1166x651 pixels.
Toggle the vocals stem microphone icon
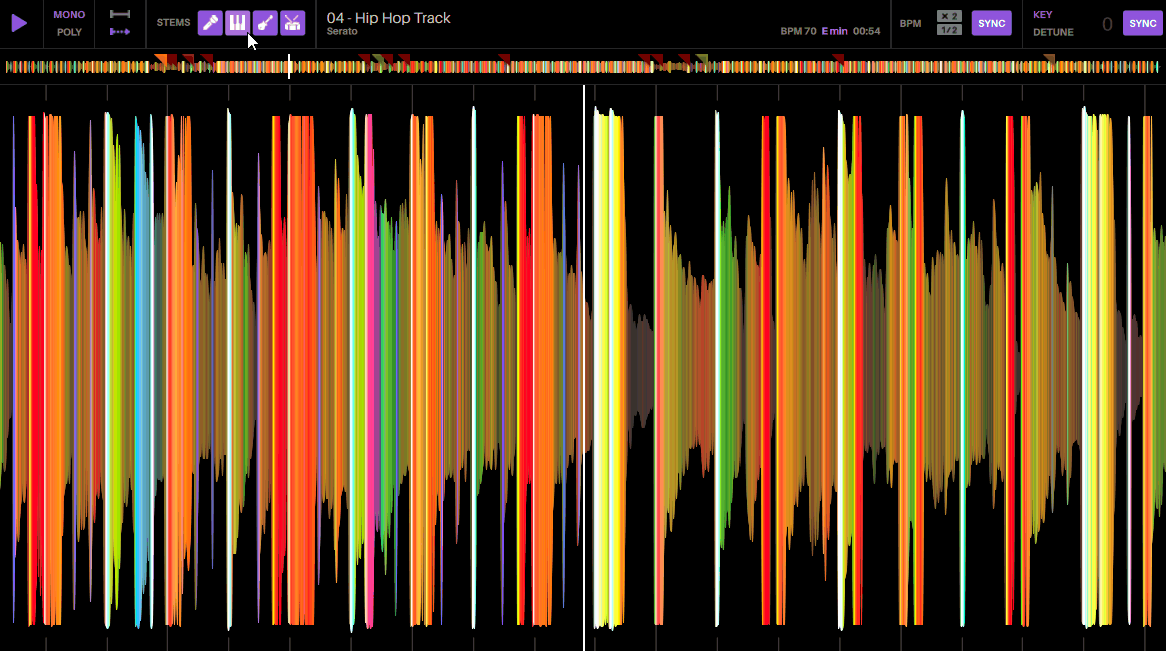pos(210,23)
